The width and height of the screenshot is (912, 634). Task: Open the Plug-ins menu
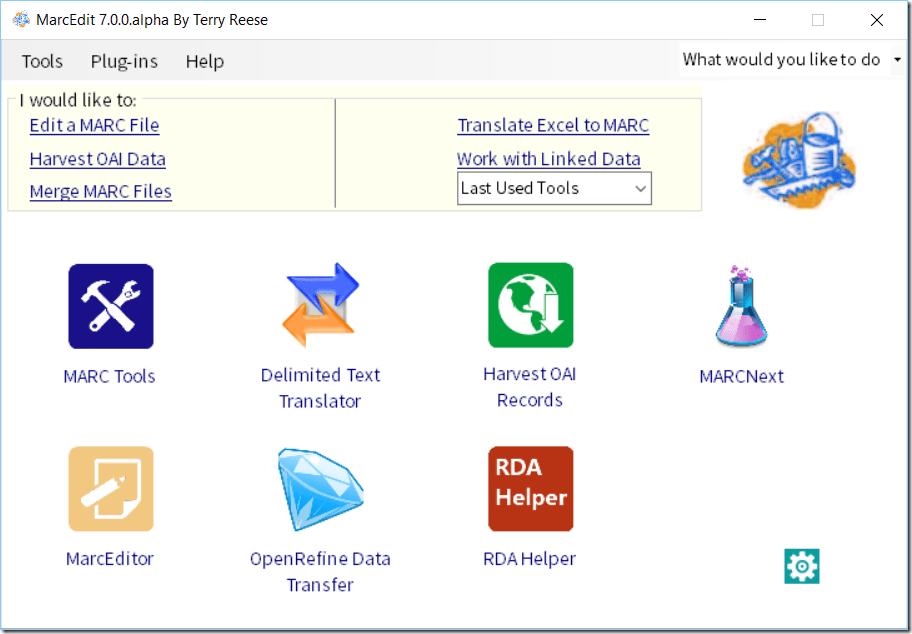coord(124,61)
